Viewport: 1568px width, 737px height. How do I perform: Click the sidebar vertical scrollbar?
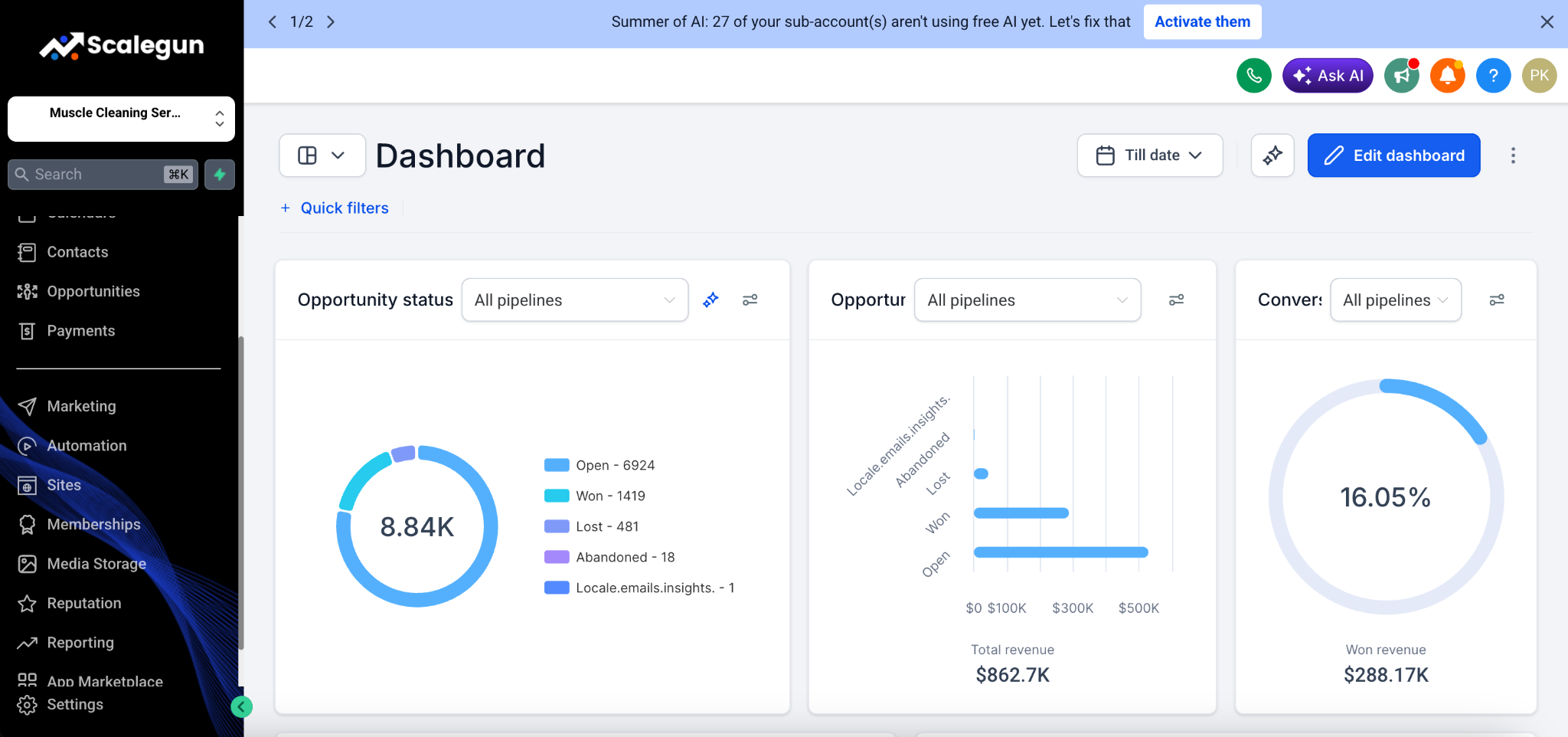(241, 493)
